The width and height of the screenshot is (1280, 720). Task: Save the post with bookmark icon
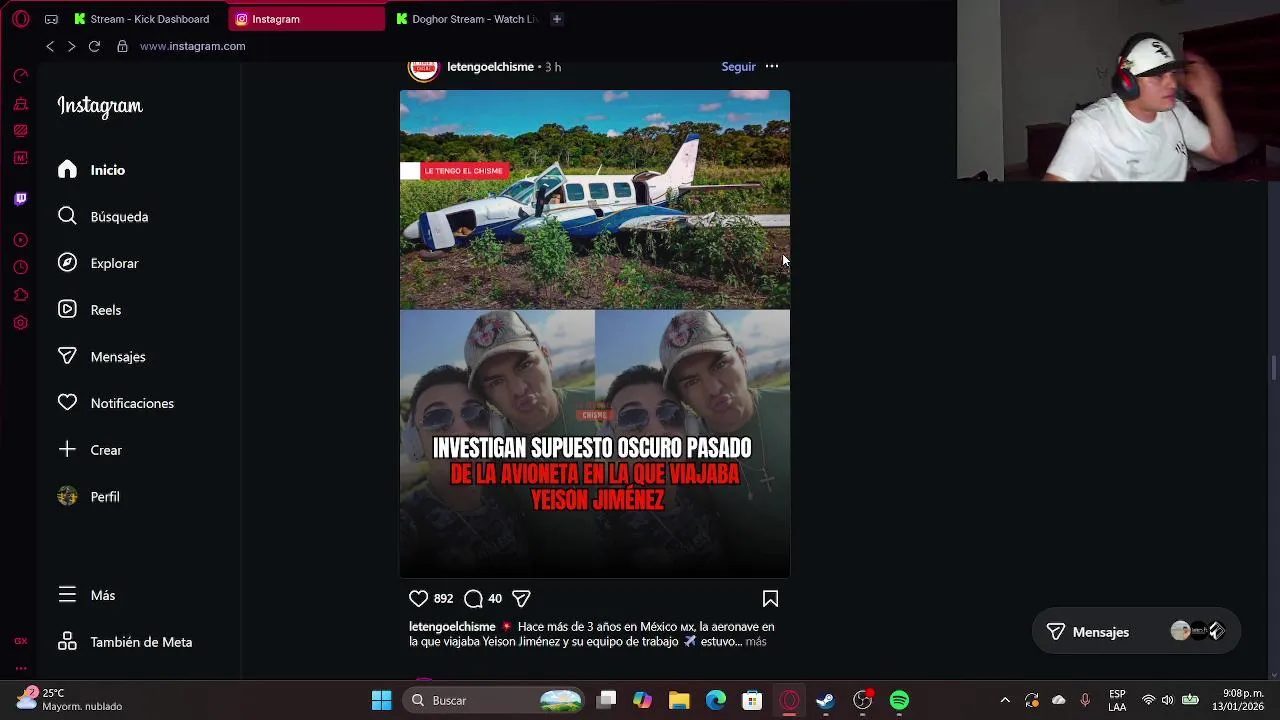(x=770, y=598)
